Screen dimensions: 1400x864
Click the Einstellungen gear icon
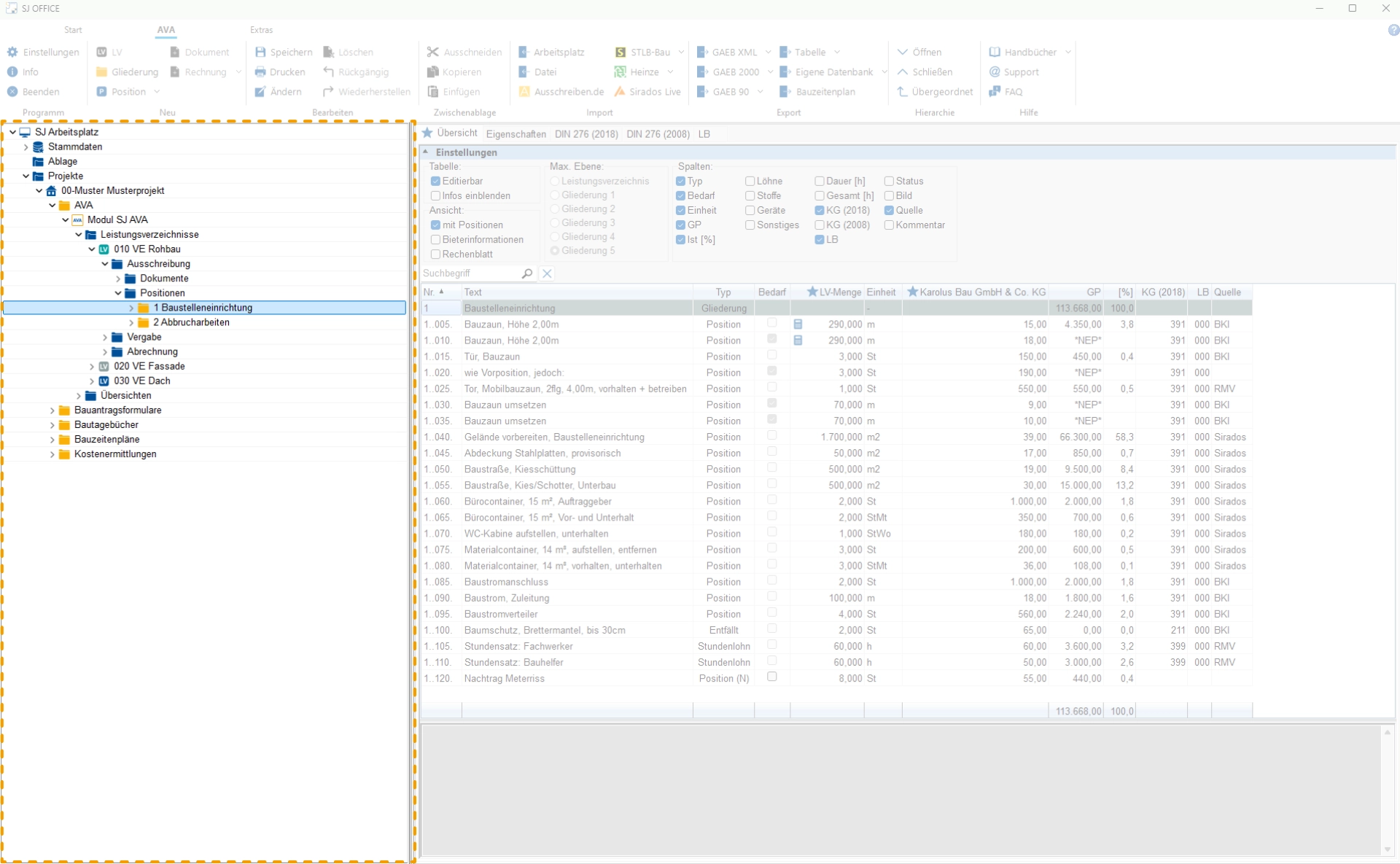coord(12,52)
